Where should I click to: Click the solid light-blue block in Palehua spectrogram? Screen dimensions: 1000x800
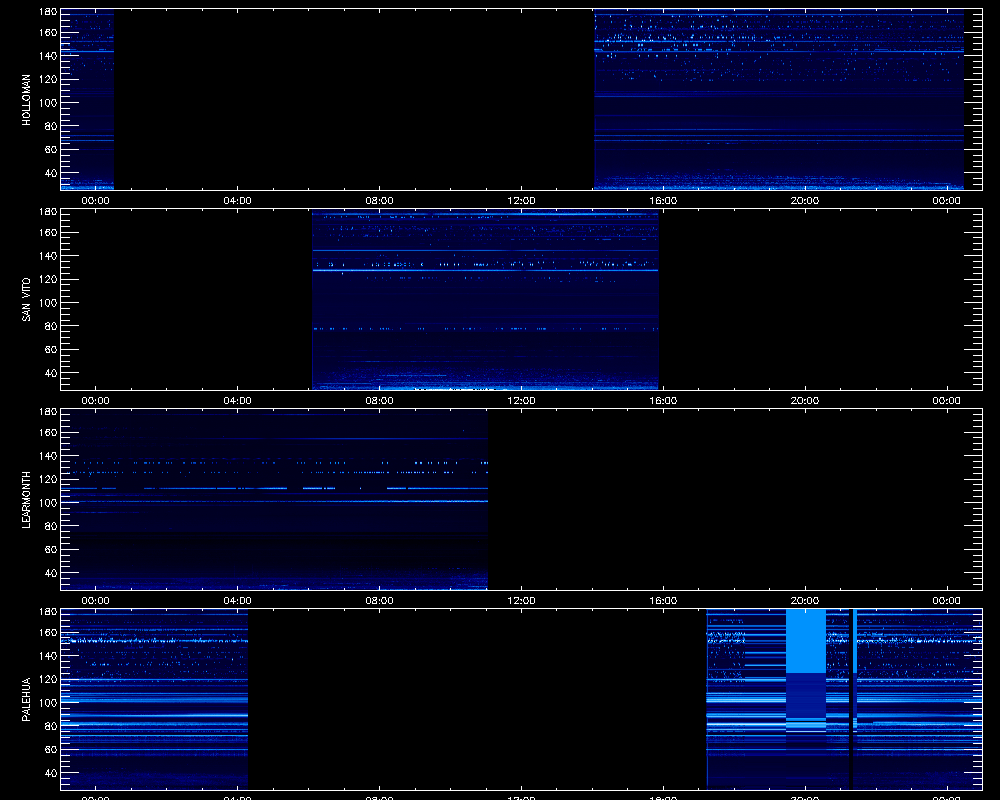805,641
